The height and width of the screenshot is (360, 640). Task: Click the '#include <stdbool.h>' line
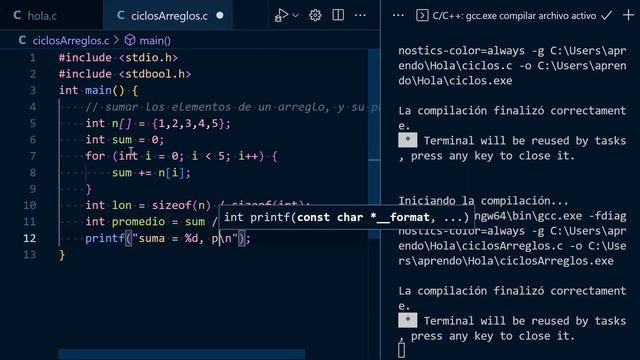[x=125, y=74]
